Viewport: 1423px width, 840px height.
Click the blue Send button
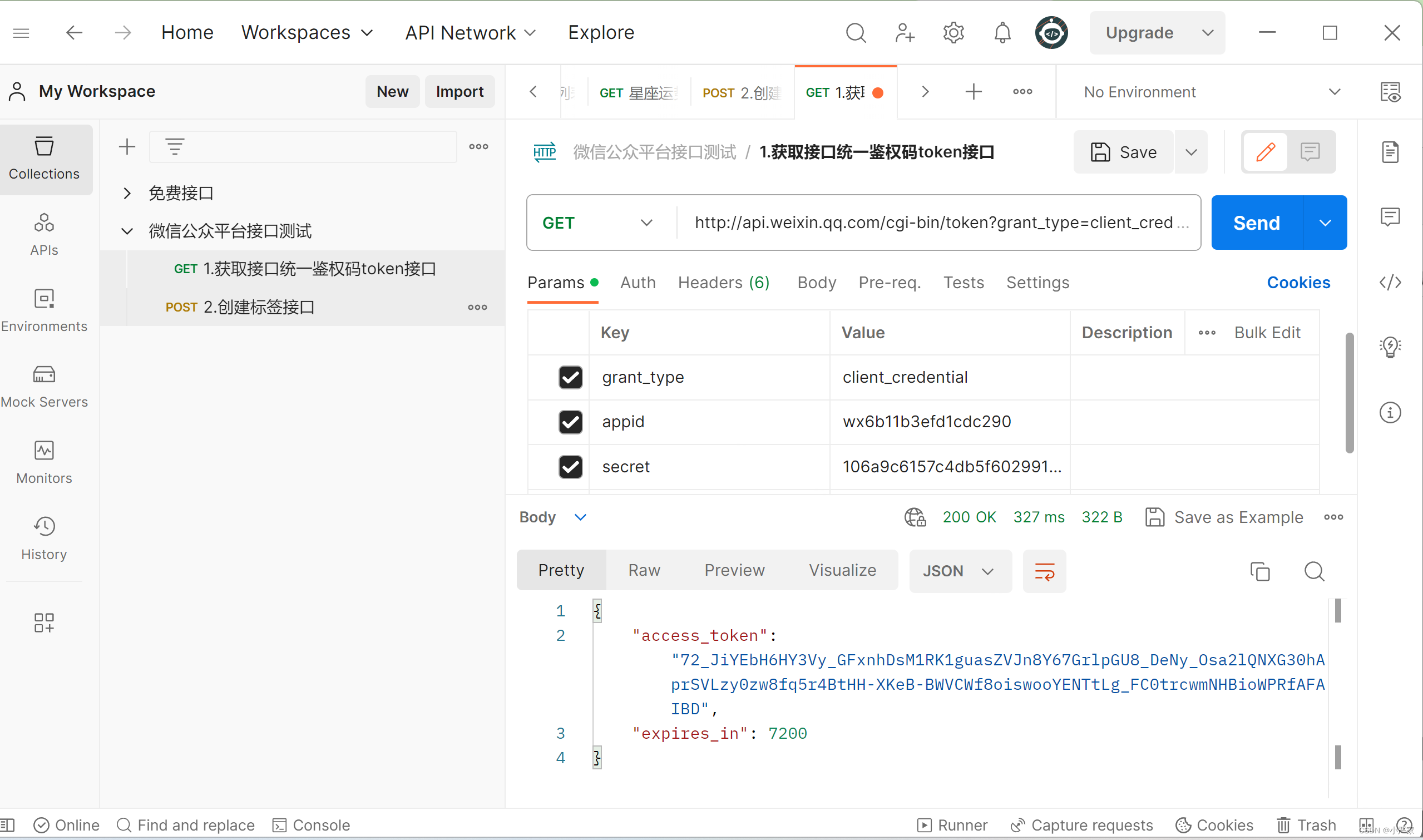[1257, 223]
